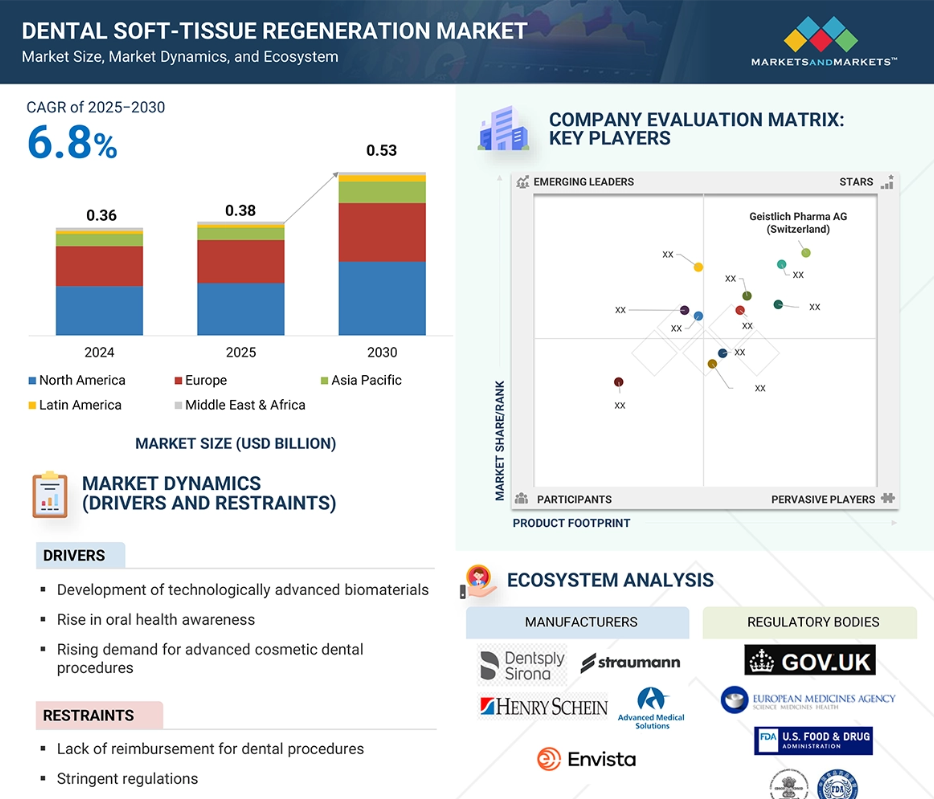Click the REGULATORY BODIES header
934x799 pixels.
[812, 622]
